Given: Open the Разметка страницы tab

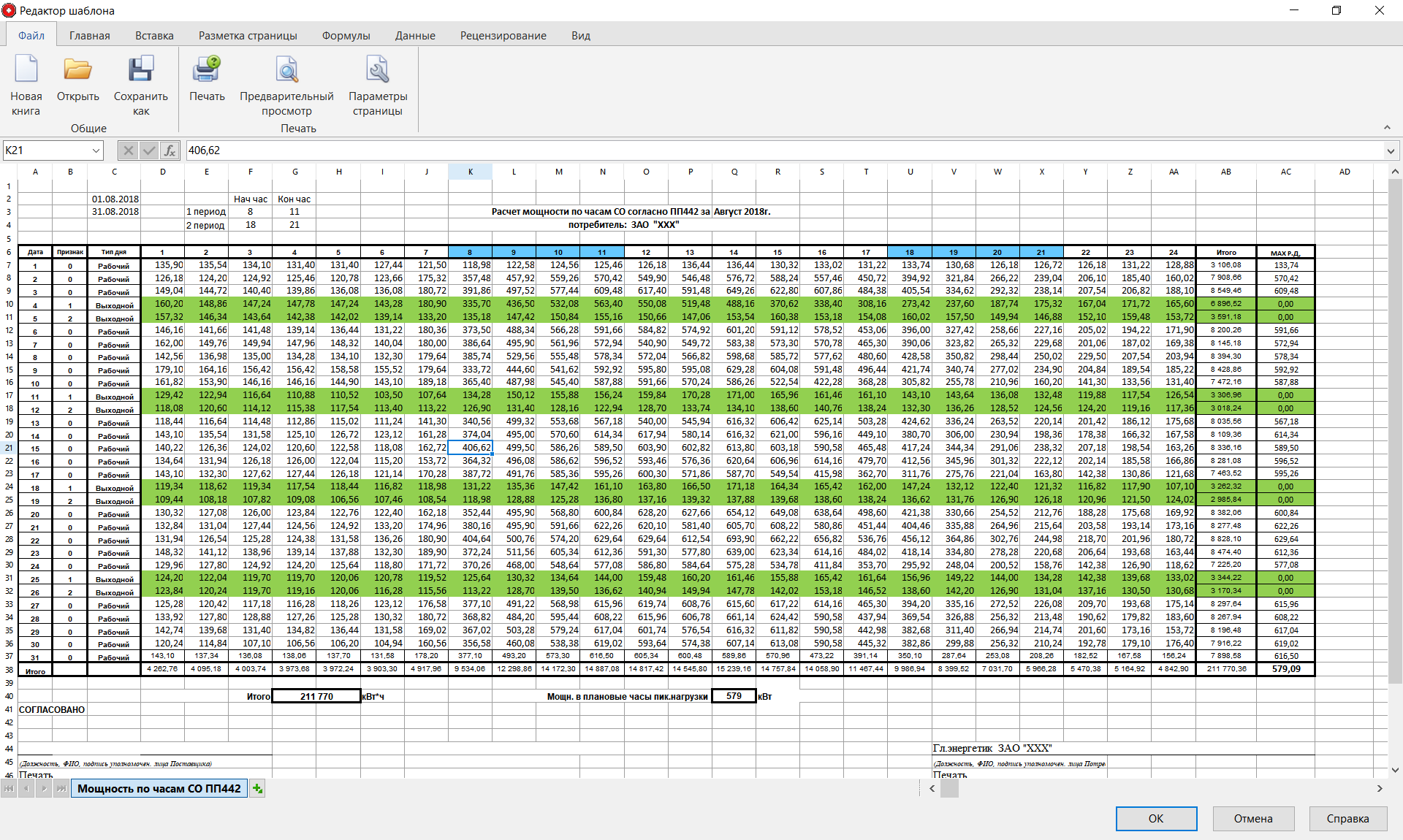Looking at the screenshot, I should pos(248,35).
